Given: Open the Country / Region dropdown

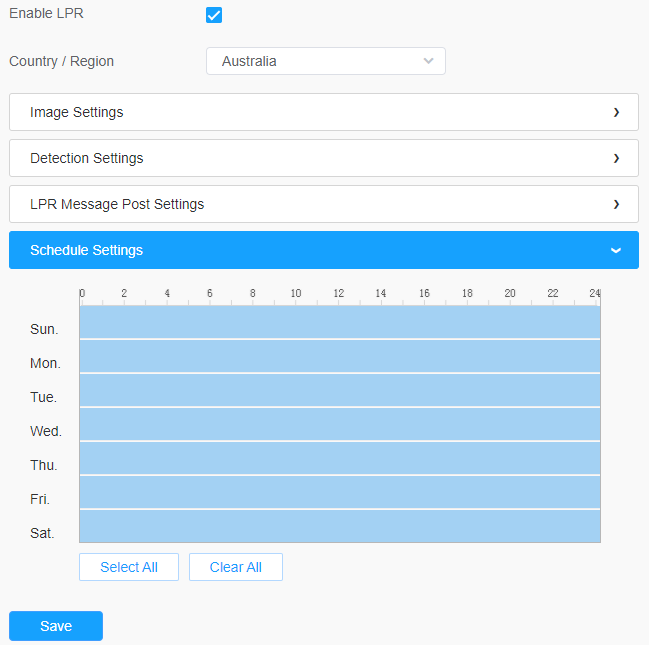Looking at the screenshot, I should (x=325, y=61).
